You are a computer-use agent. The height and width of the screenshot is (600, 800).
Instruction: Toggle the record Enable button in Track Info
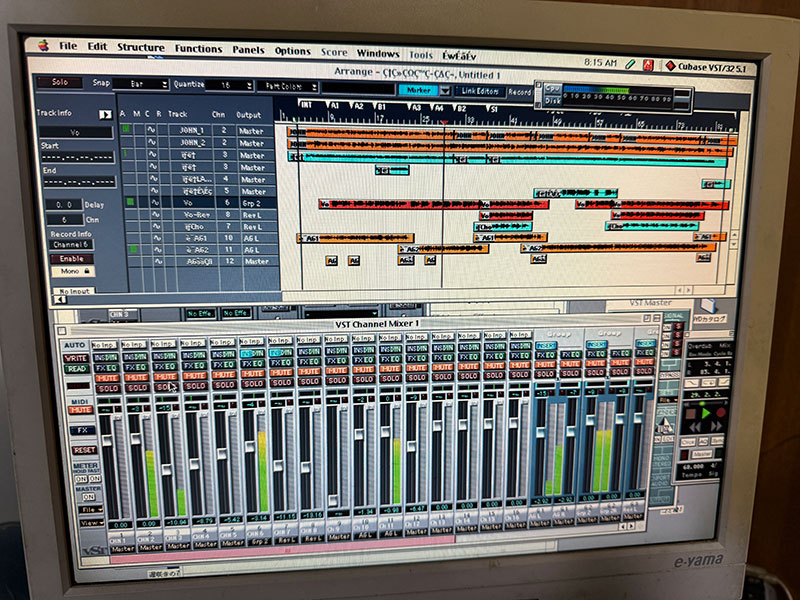71,259
